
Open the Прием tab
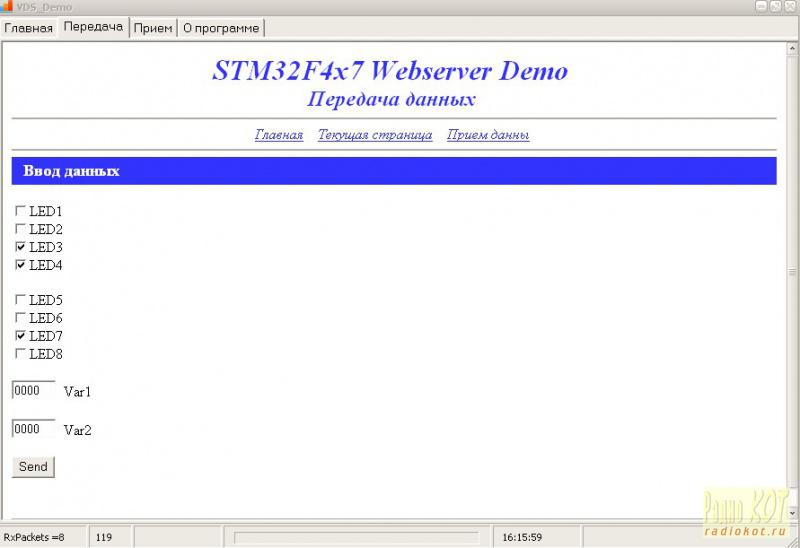[x=153, y=28]
